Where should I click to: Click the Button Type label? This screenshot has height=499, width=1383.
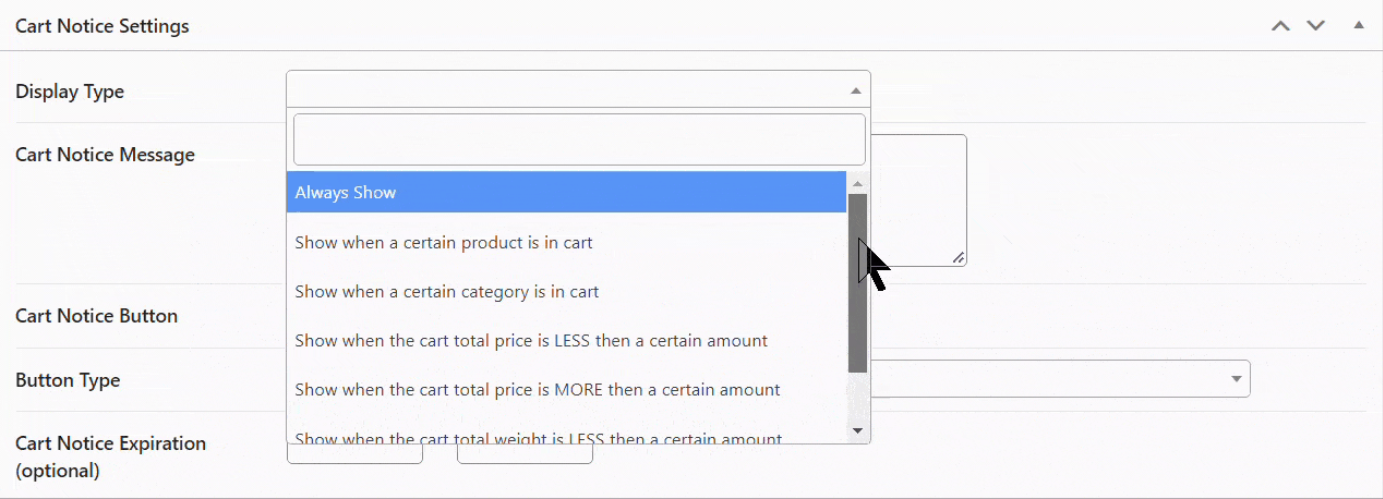point(68,380)
